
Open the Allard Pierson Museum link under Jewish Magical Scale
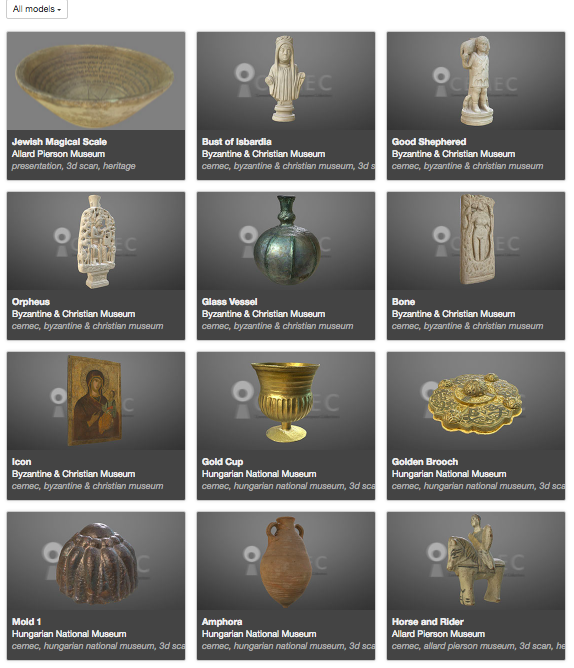click(x=58, y=154)
